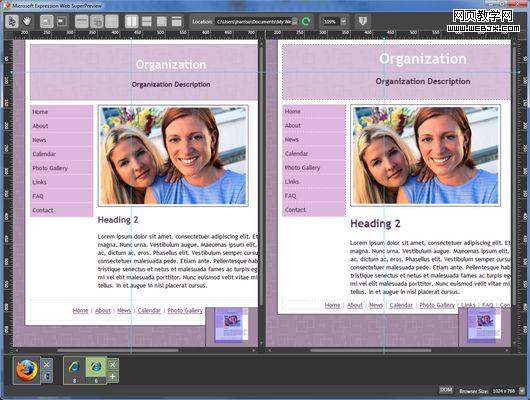
Task: Switch to horizontal split layout
Action: 146,22
